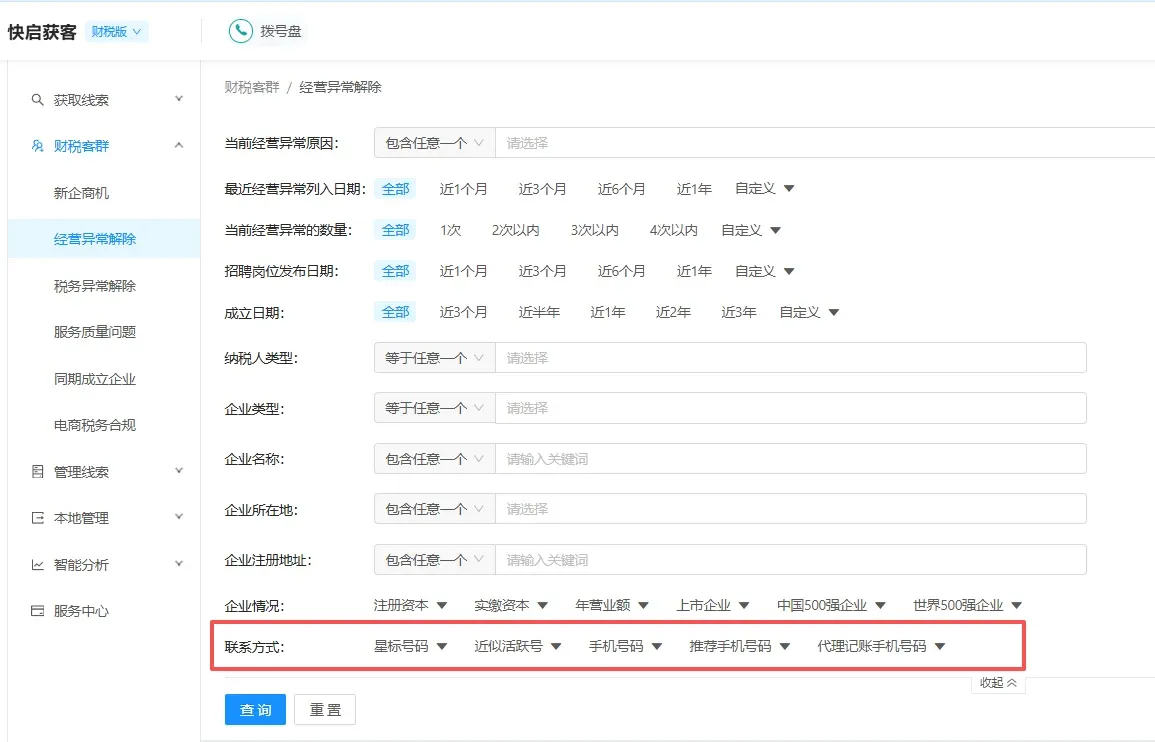Open the 财税版 version dropdown

click(116, 32)
